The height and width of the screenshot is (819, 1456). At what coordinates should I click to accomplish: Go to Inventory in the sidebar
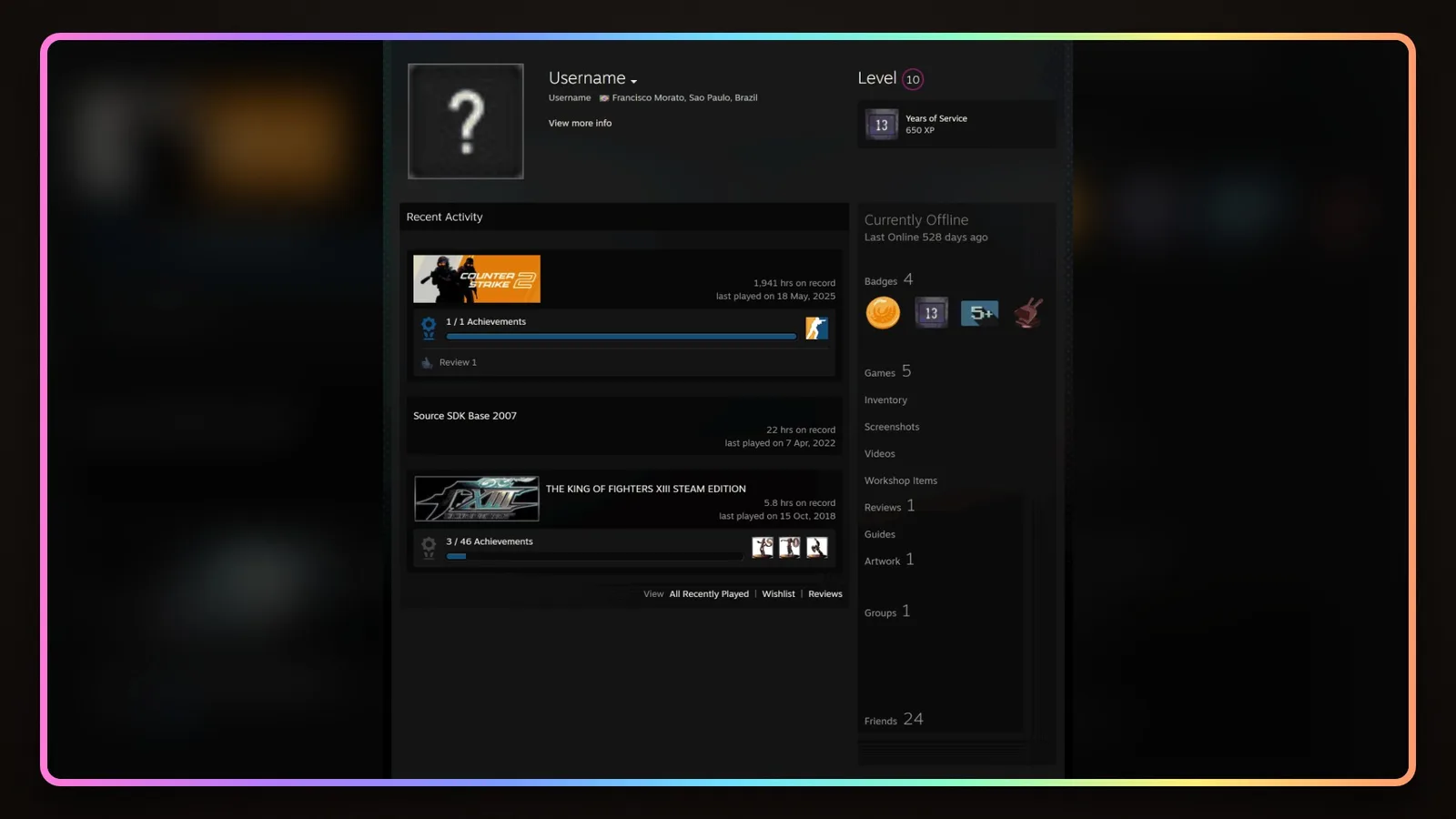(885, 400)
